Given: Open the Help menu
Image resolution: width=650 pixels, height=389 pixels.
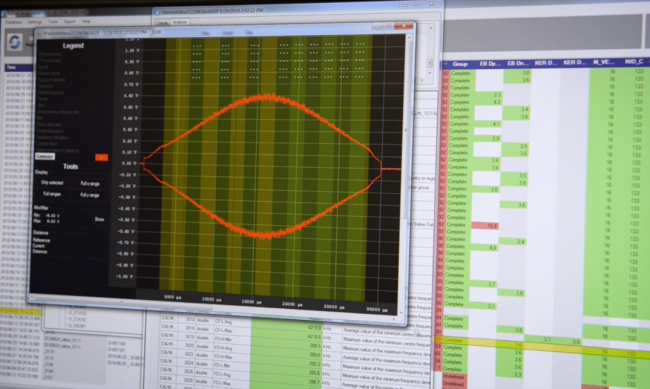Looking at the screenshot, I should click(85, 21).
